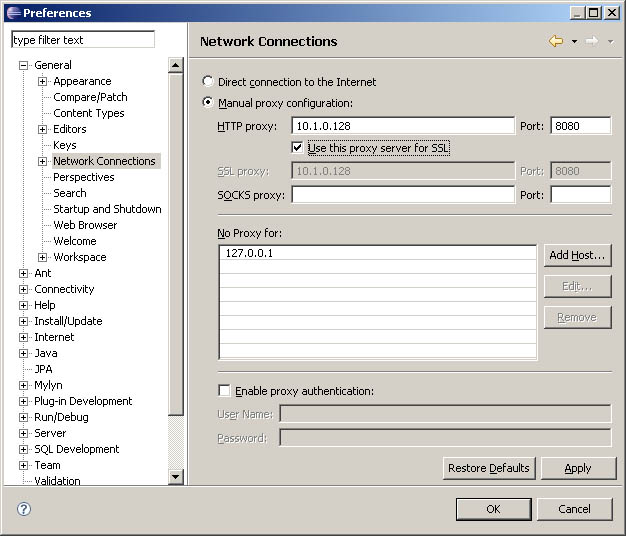The height and width of the screenshot is (536, 626).
Task: Open the Keys preferences page
Action: pyautogui.click(x=64, y=145)
